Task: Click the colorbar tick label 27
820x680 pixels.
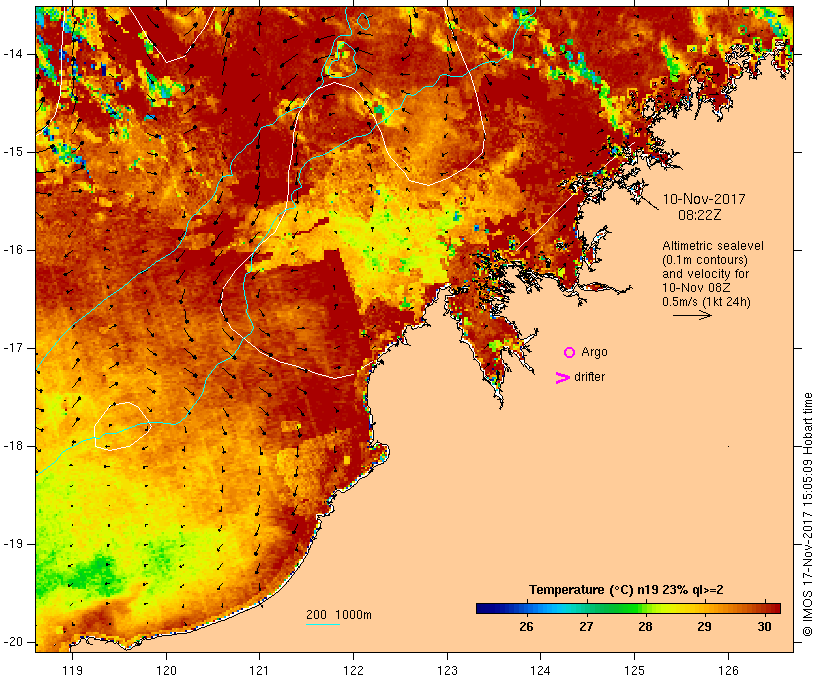Action: pyautogui.click(x=586, y=627)
